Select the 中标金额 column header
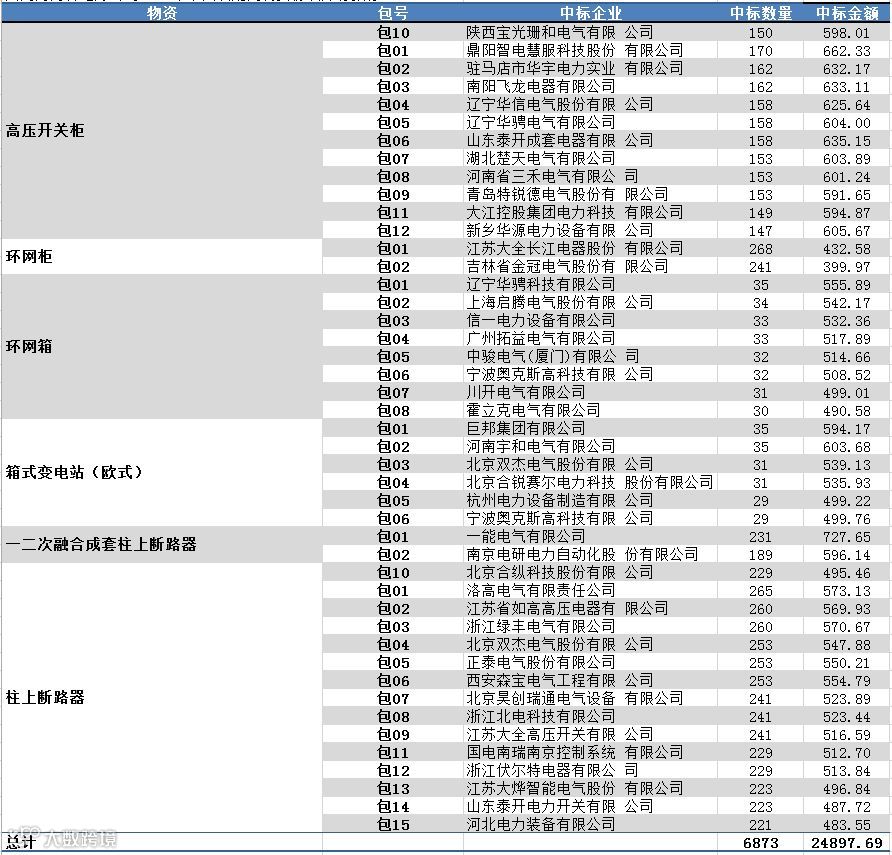The height and width of the screenshot is (855, 892). coord(847,13)
